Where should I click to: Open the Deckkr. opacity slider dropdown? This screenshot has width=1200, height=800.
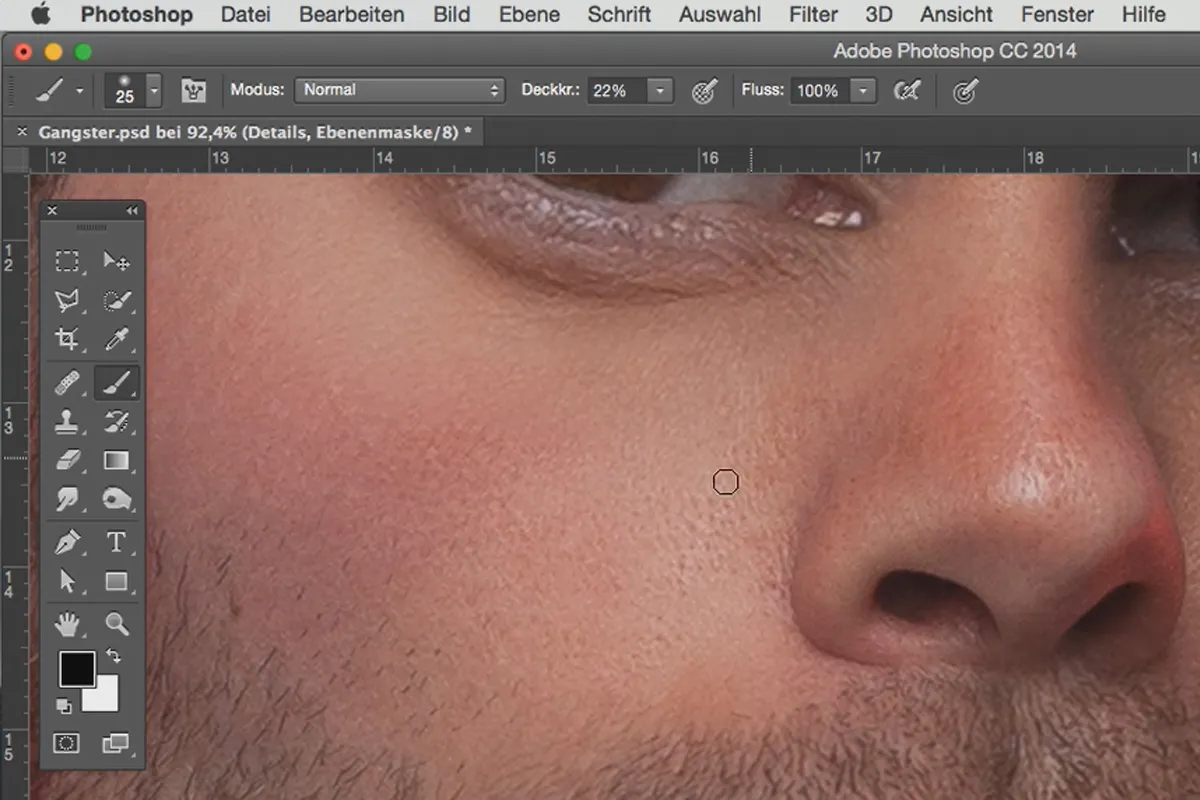[x=660, y=91]
